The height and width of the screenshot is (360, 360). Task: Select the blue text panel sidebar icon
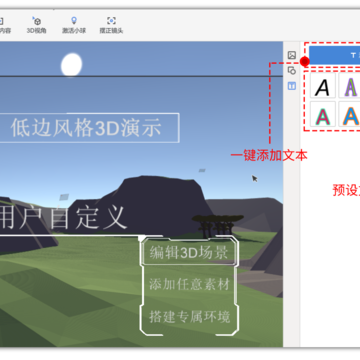pos(292,86)
